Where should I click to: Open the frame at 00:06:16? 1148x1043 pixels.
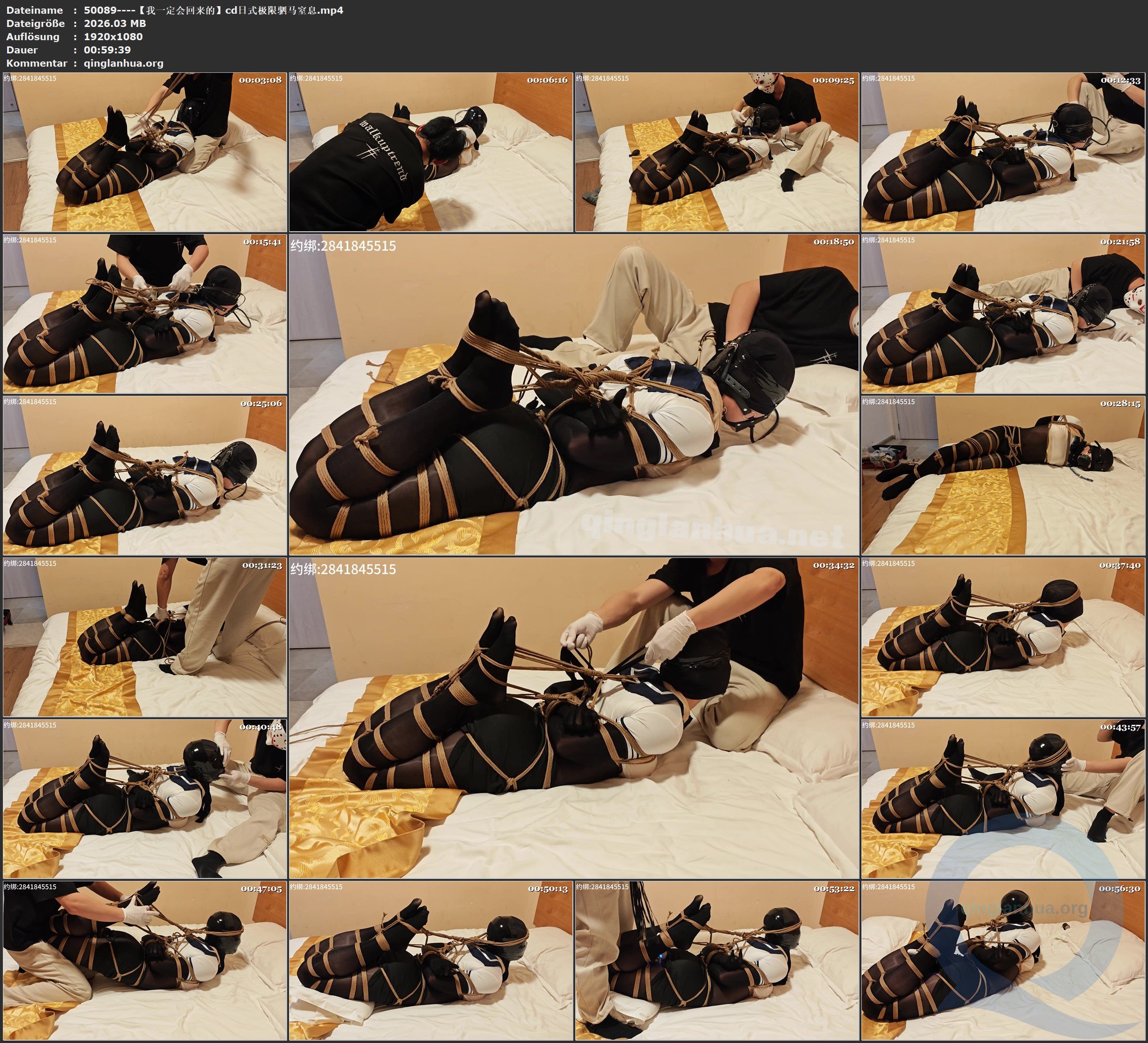tap(431, 152)
